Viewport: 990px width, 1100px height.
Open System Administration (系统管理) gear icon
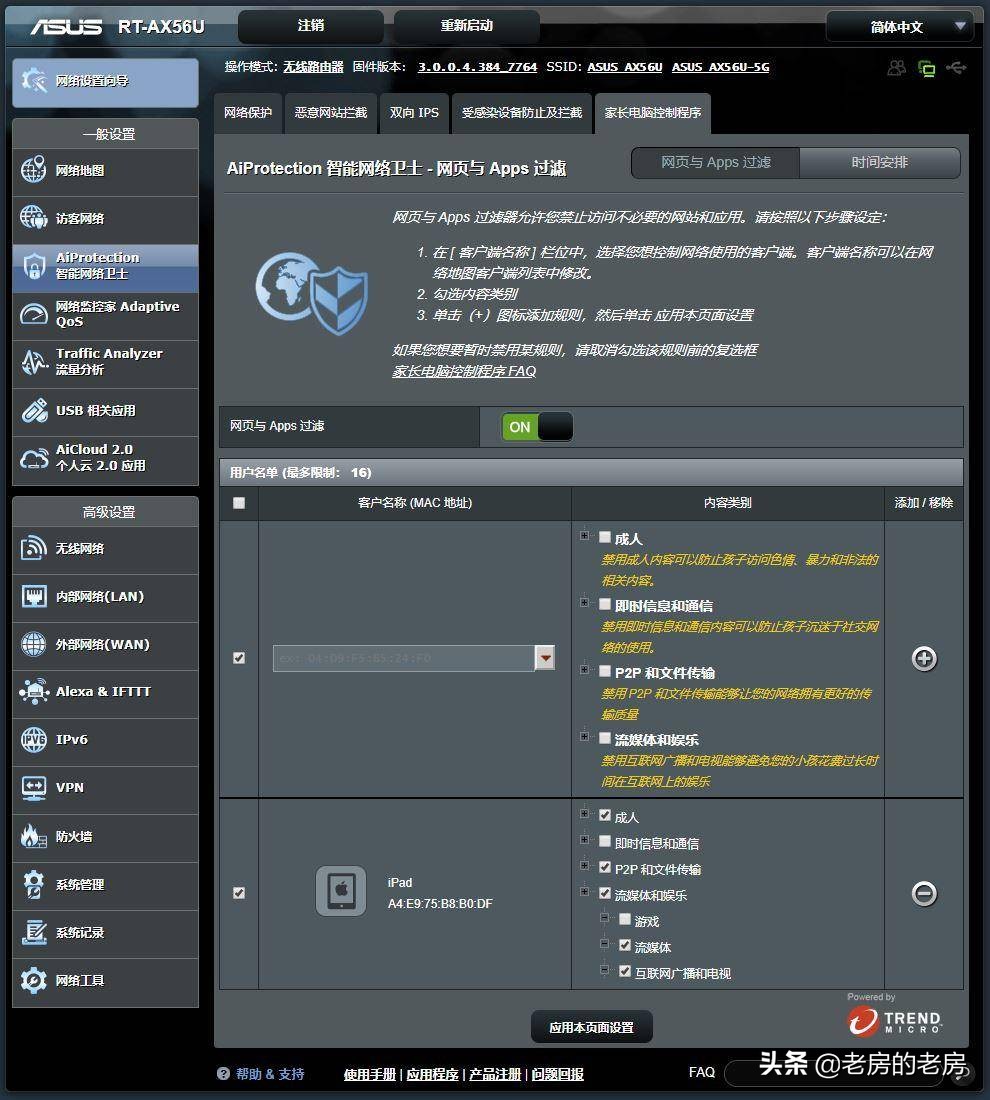point(33,884)
